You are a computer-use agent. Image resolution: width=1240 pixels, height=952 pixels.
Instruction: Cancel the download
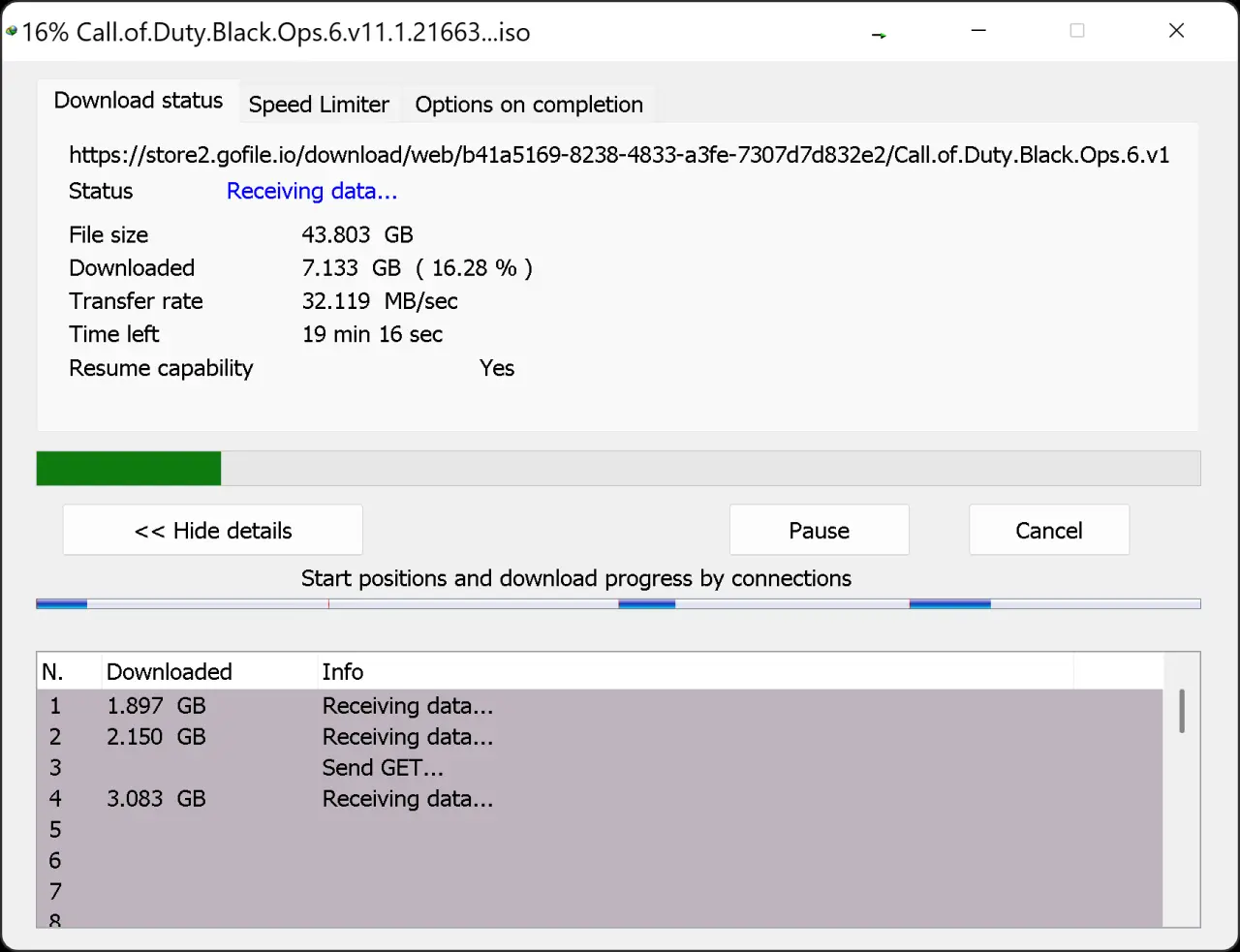(x=1049, y=530)
